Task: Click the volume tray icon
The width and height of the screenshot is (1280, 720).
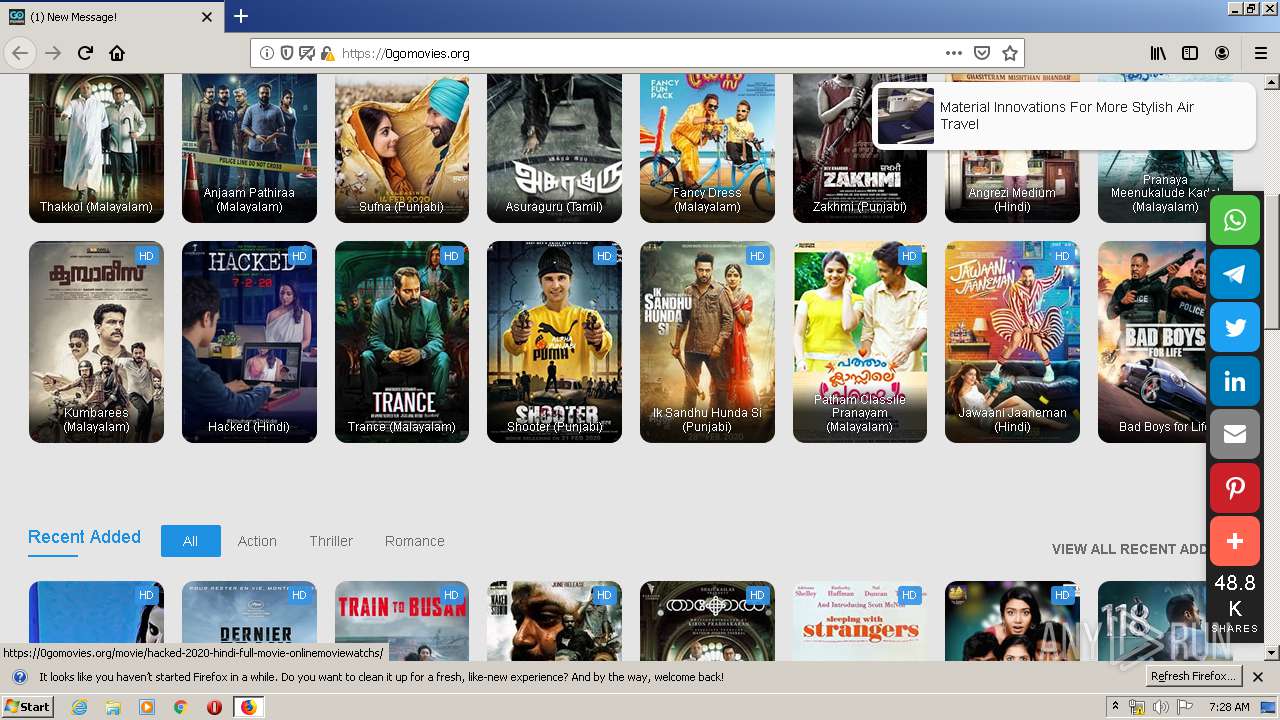Action: tap(1160, 707)
